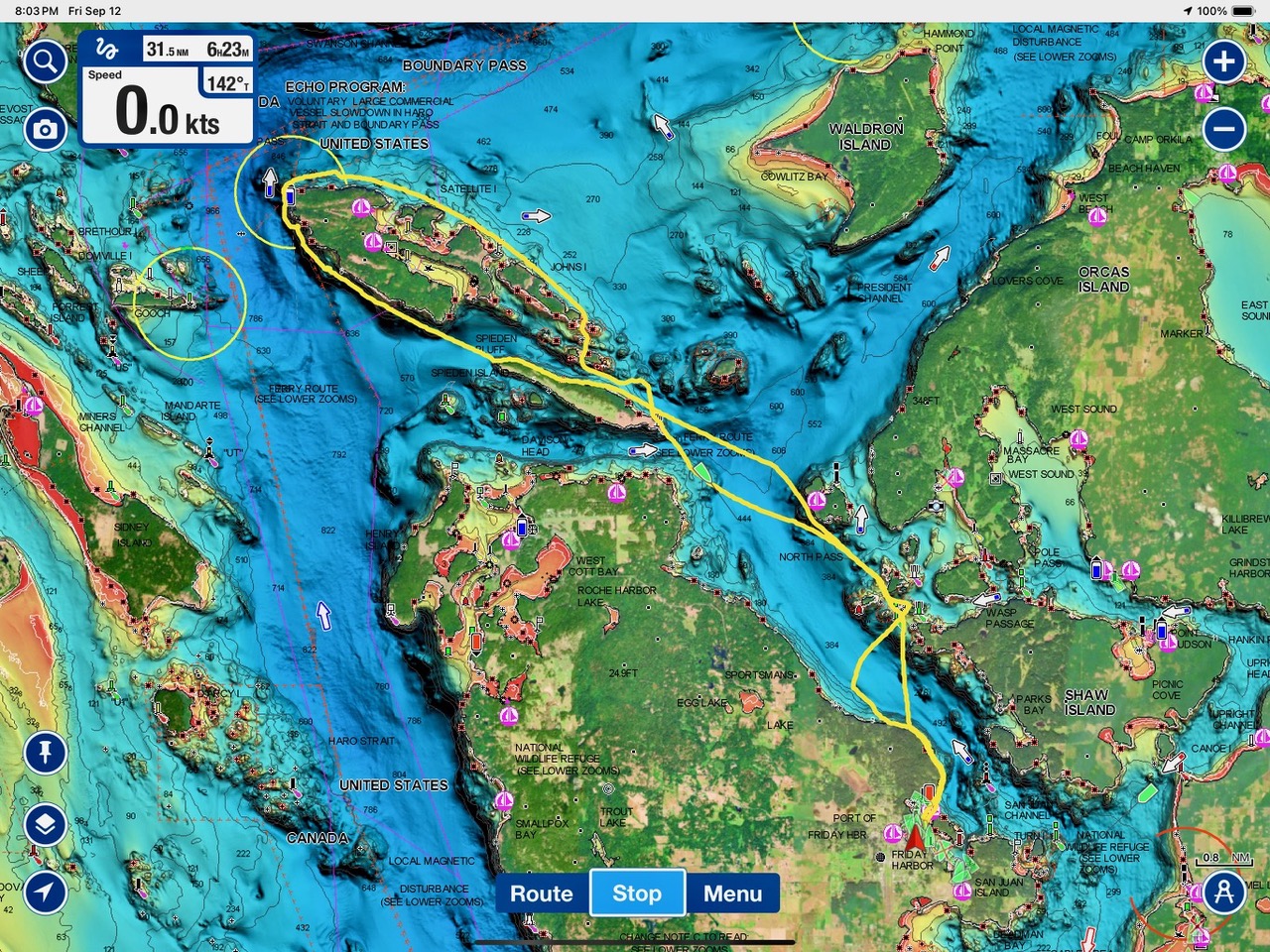
Task: Open the chart search magnifier
Action: 45,62
